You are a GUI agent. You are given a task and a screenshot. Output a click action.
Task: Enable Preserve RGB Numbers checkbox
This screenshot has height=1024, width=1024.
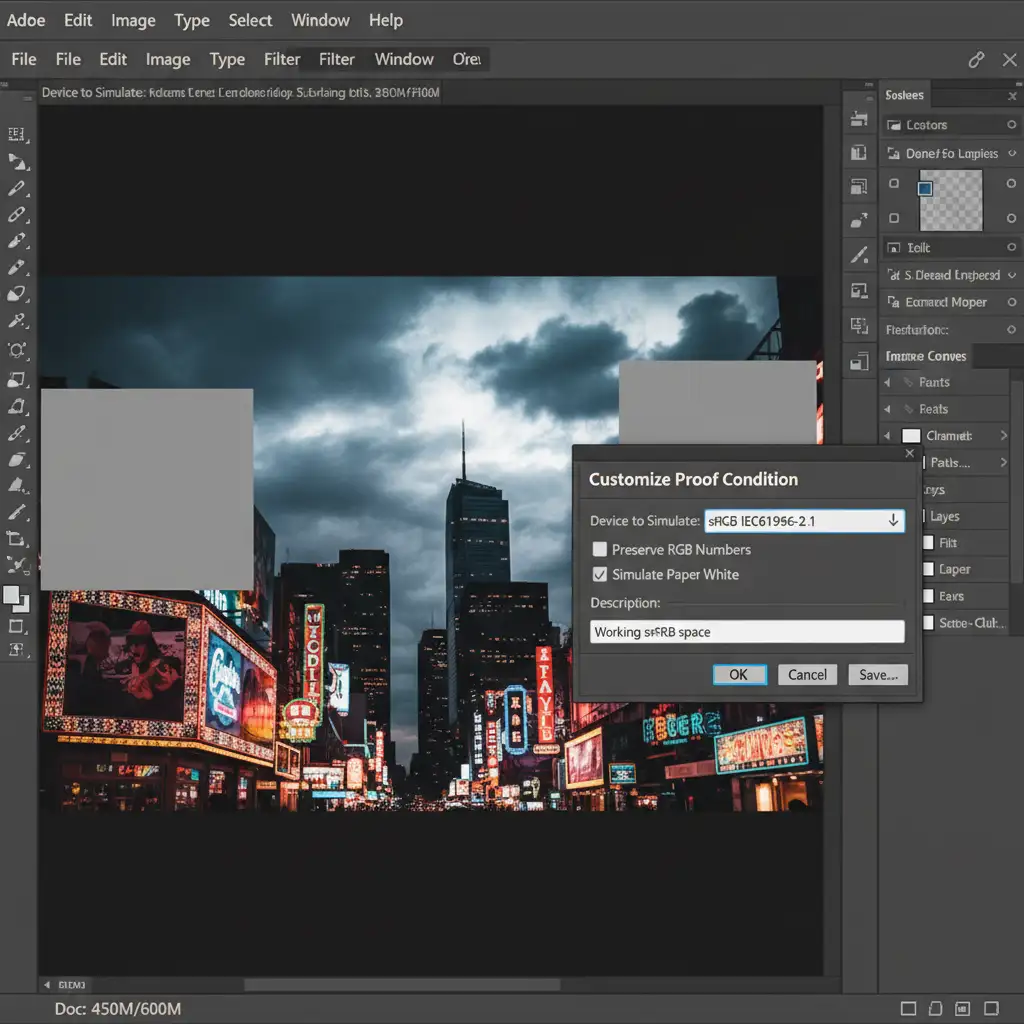pyautogui.click(x=600, y=549)
